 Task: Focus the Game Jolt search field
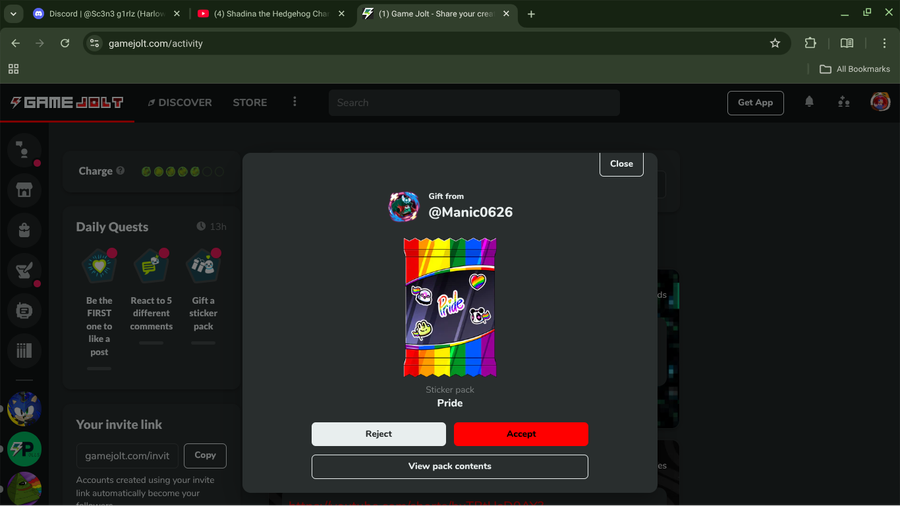pos(474,103)
